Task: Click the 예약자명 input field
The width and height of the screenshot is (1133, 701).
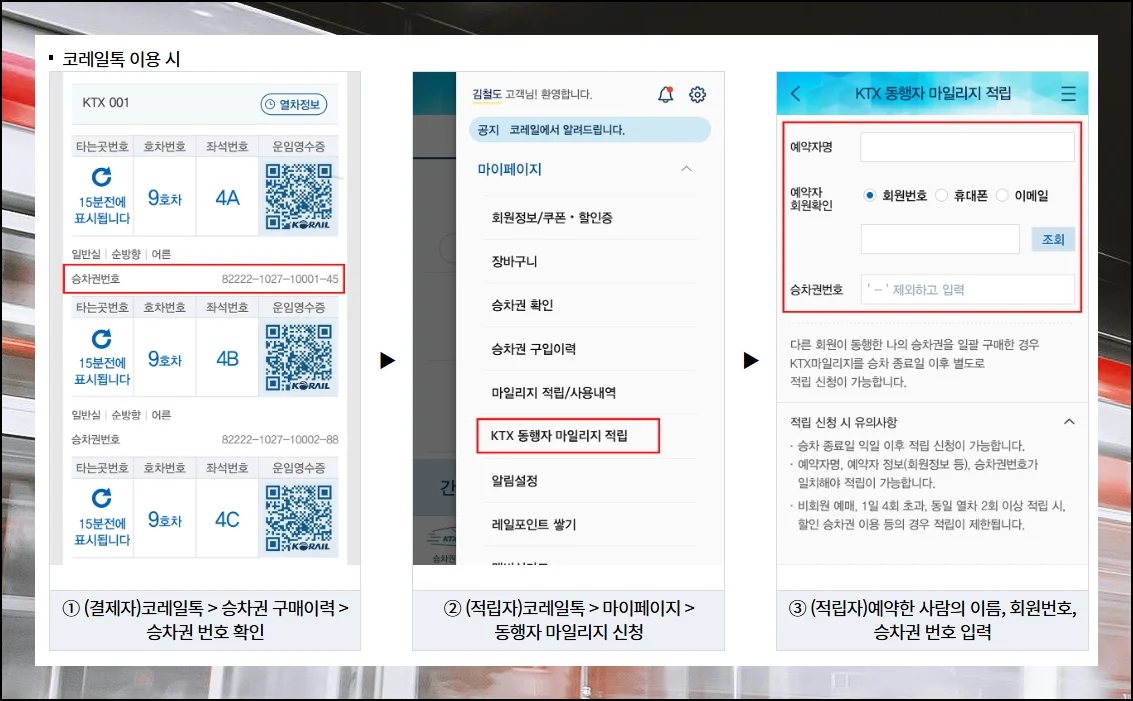Action: (x=966, y=147)
